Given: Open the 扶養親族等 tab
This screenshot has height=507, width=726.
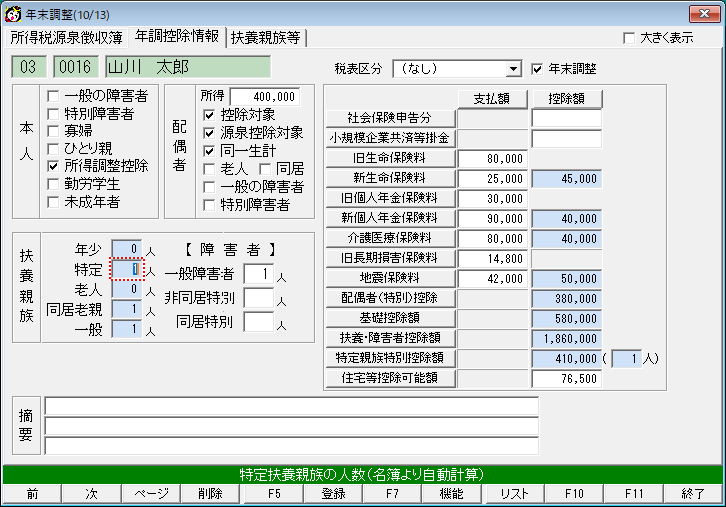Looking at the screenshot, I should 268,38.
